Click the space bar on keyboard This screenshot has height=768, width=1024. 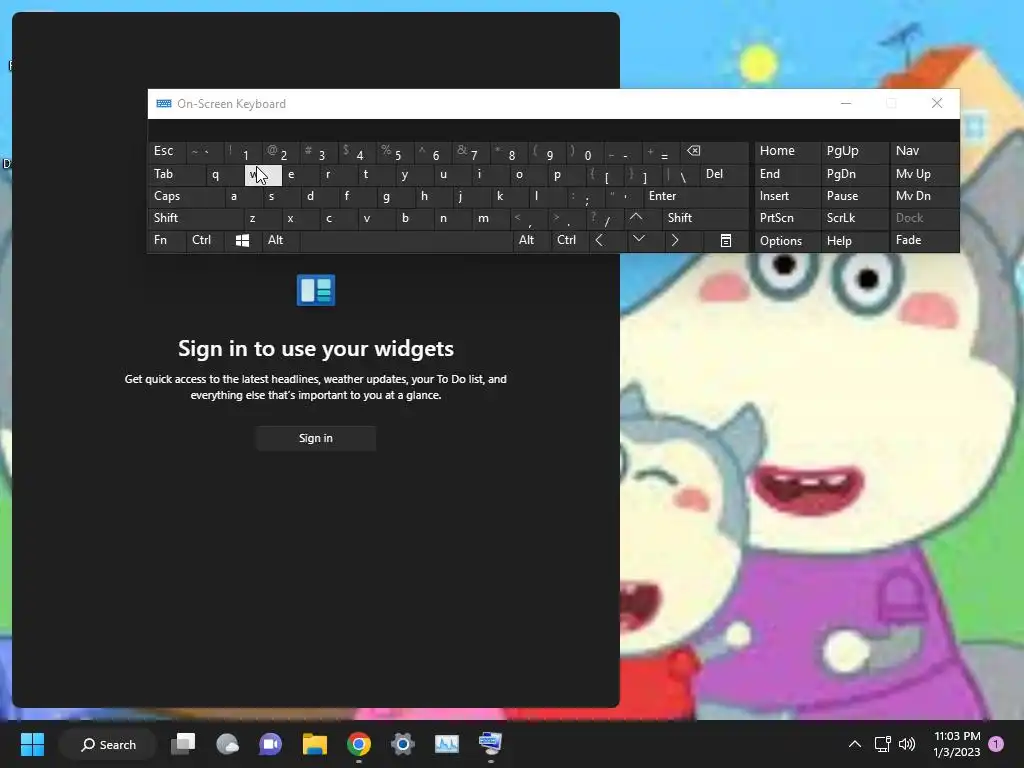pyautogui.click(x=406, y=240)
